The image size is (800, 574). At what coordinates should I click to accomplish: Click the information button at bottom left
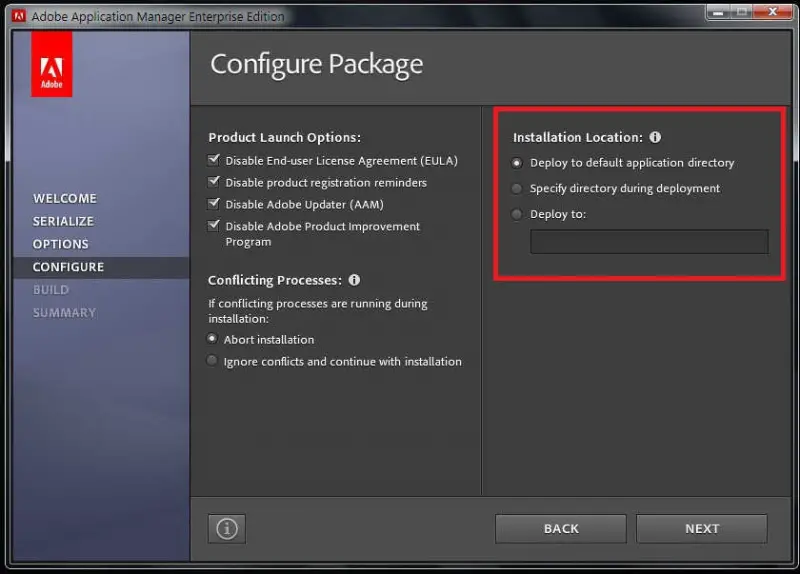tap(227, 529)
